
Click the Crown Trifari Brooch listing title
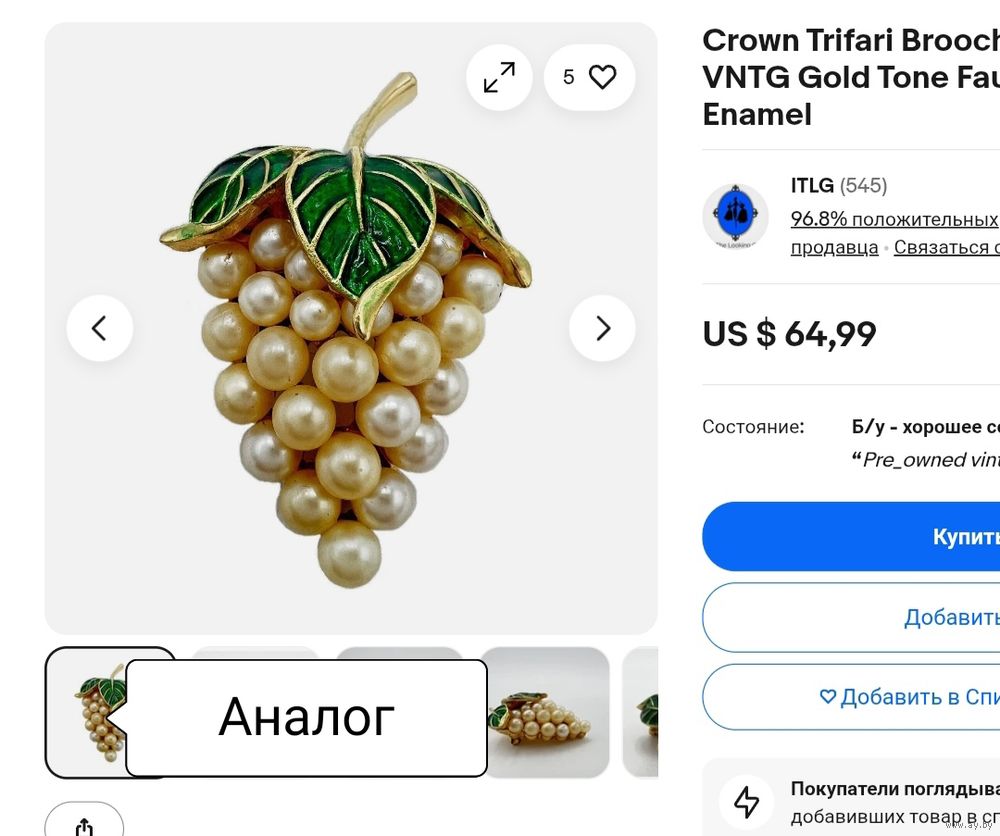(851, 78)
